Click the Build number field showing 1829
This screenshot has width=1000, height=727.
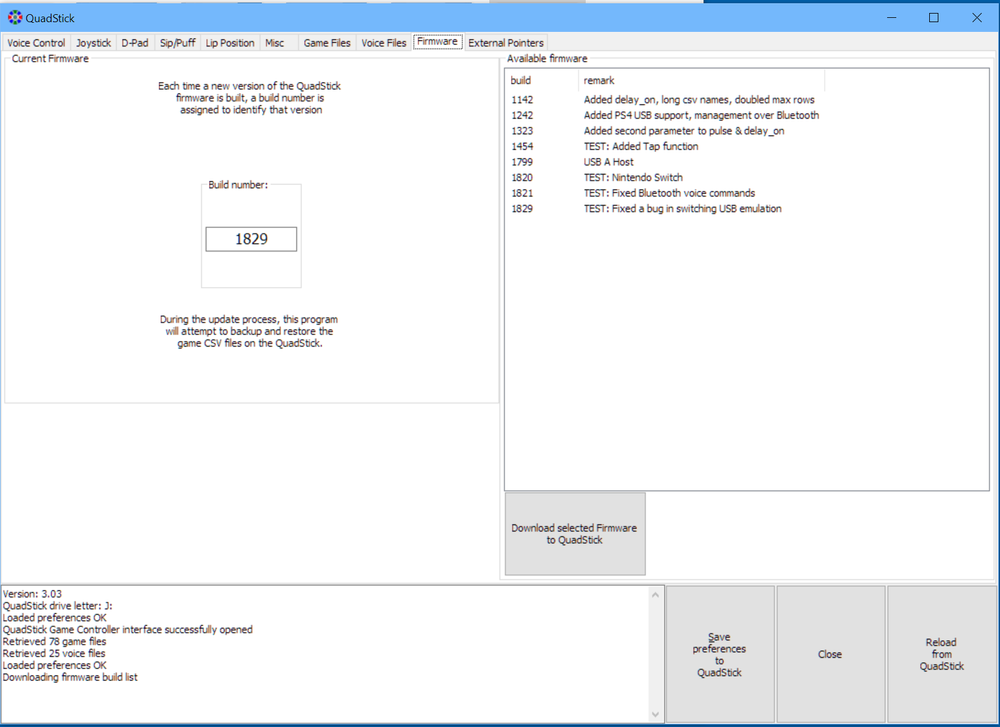pos(251,239)
